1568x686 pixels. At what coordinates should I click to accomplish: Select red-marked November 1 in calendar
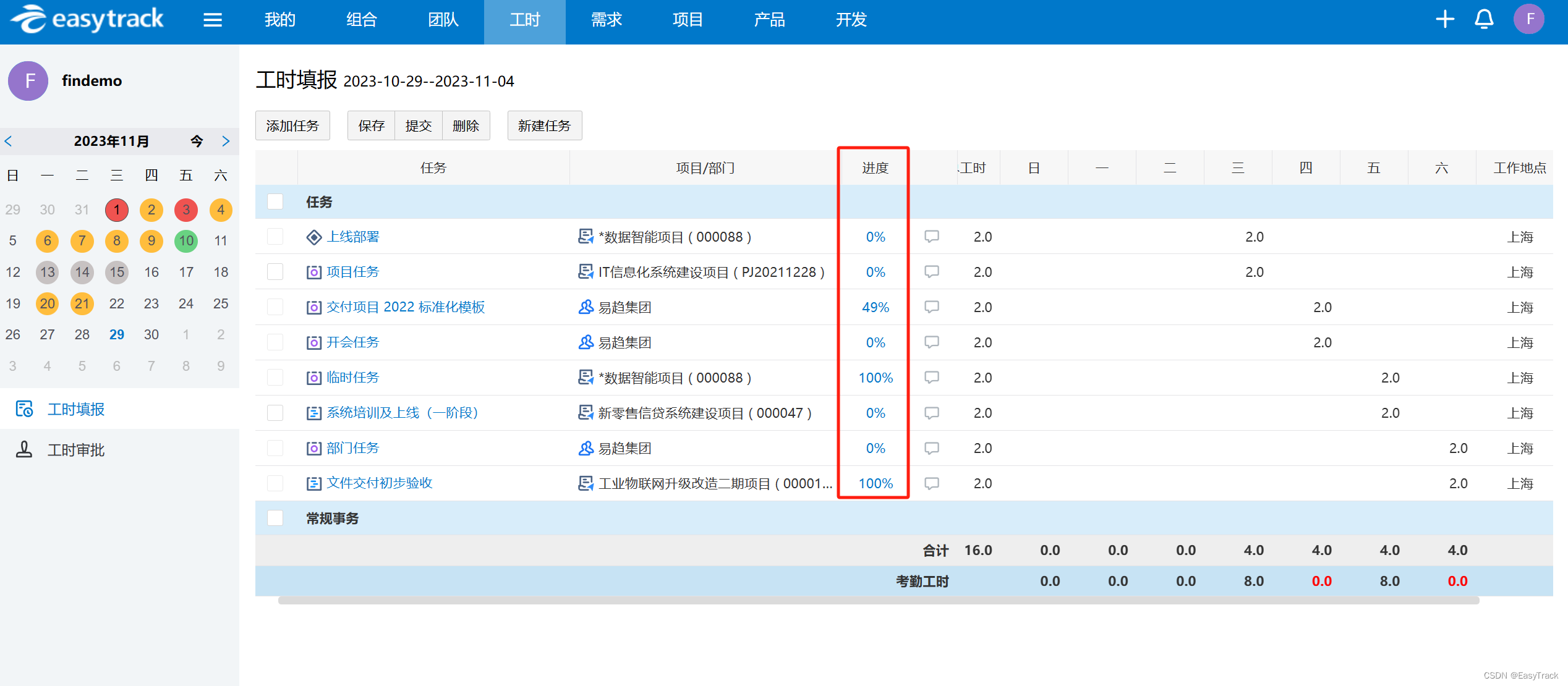pyautogui.click(x=117, y=210)
